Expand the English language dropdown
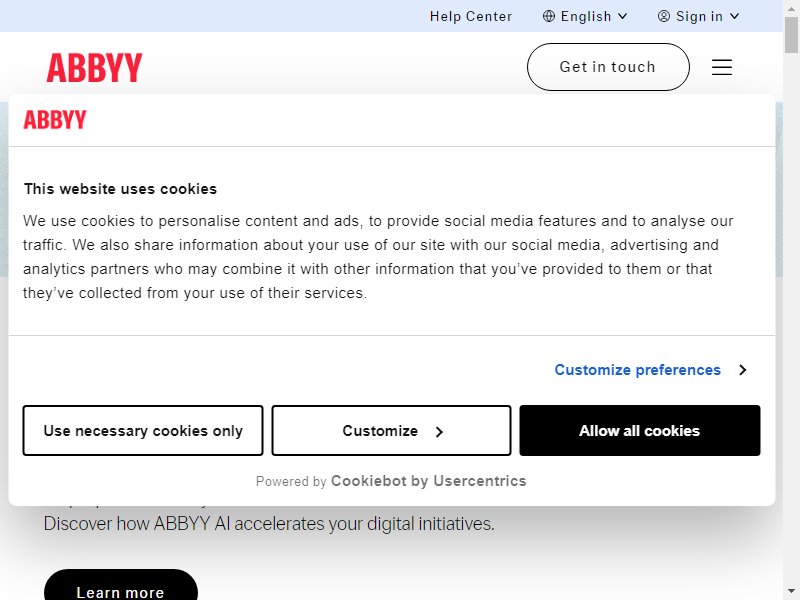 [585, 16]
